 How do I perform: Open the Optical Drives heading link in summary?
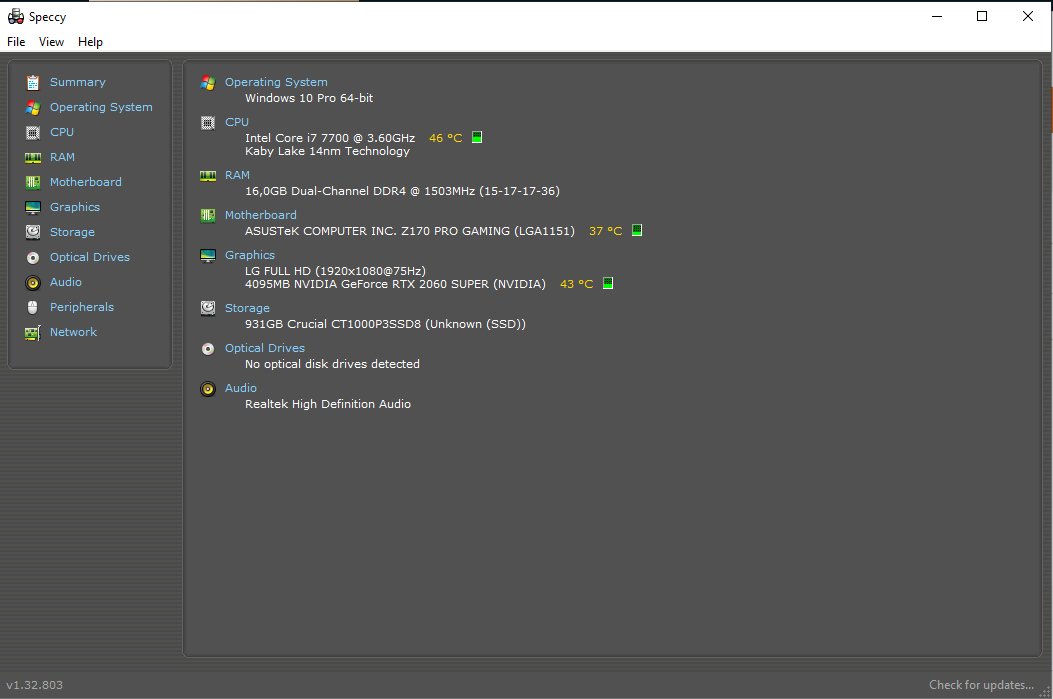(x=265, y=348)
